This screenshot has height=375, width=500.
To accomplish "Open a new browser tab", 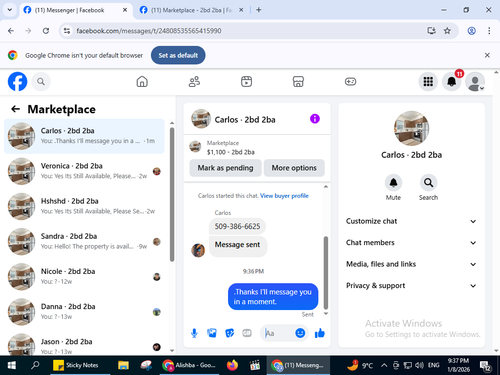I will [x=259, y=10].
